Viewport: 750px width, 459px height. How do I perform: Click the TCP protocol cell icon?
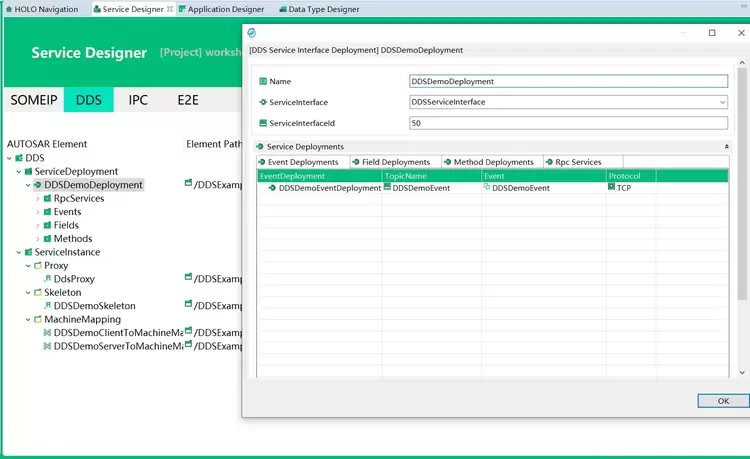coord(611,187)
